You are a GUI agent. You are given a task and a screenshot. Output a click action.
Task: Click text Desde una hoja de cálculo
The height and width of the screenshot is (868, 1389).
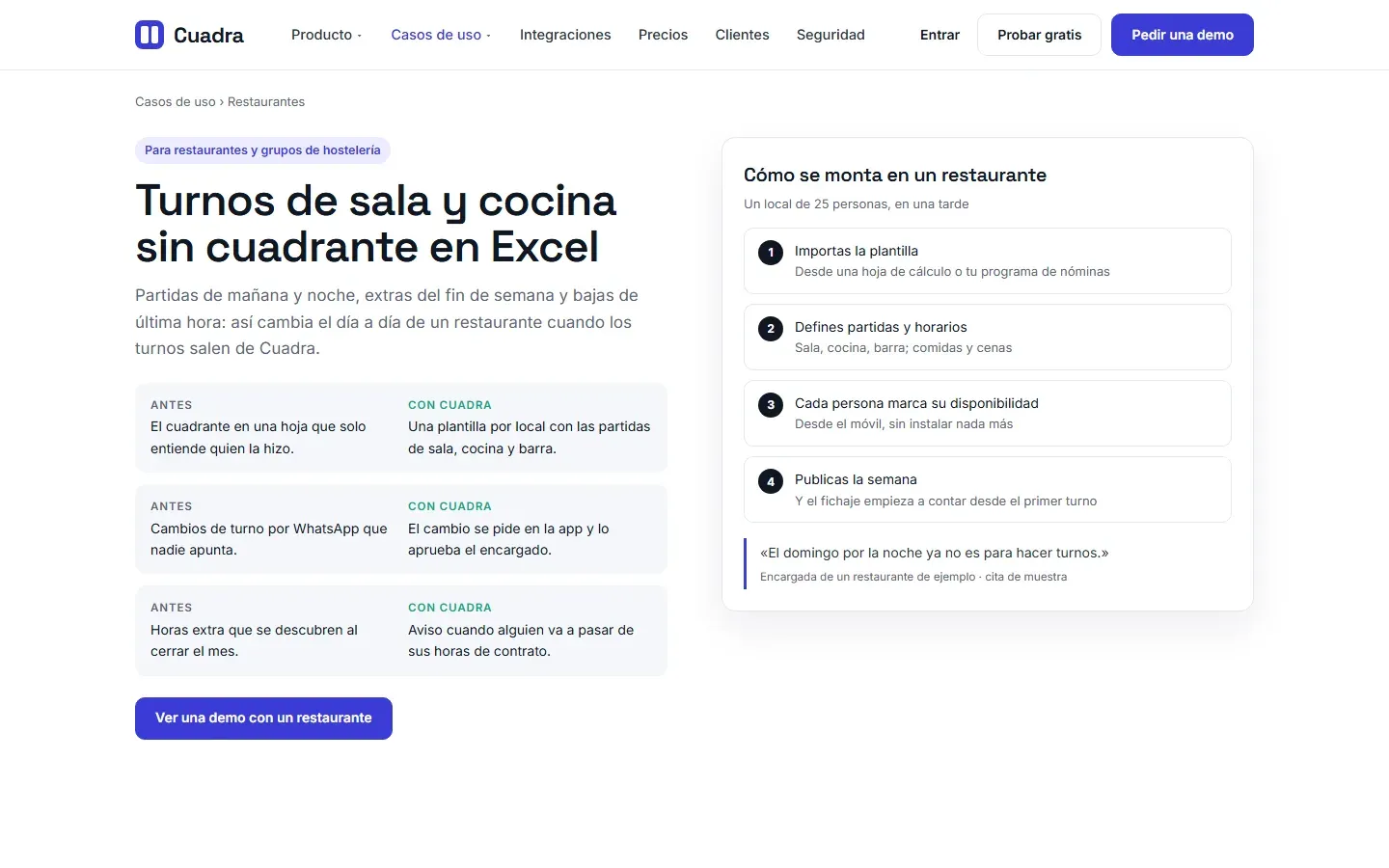point(952,272)
